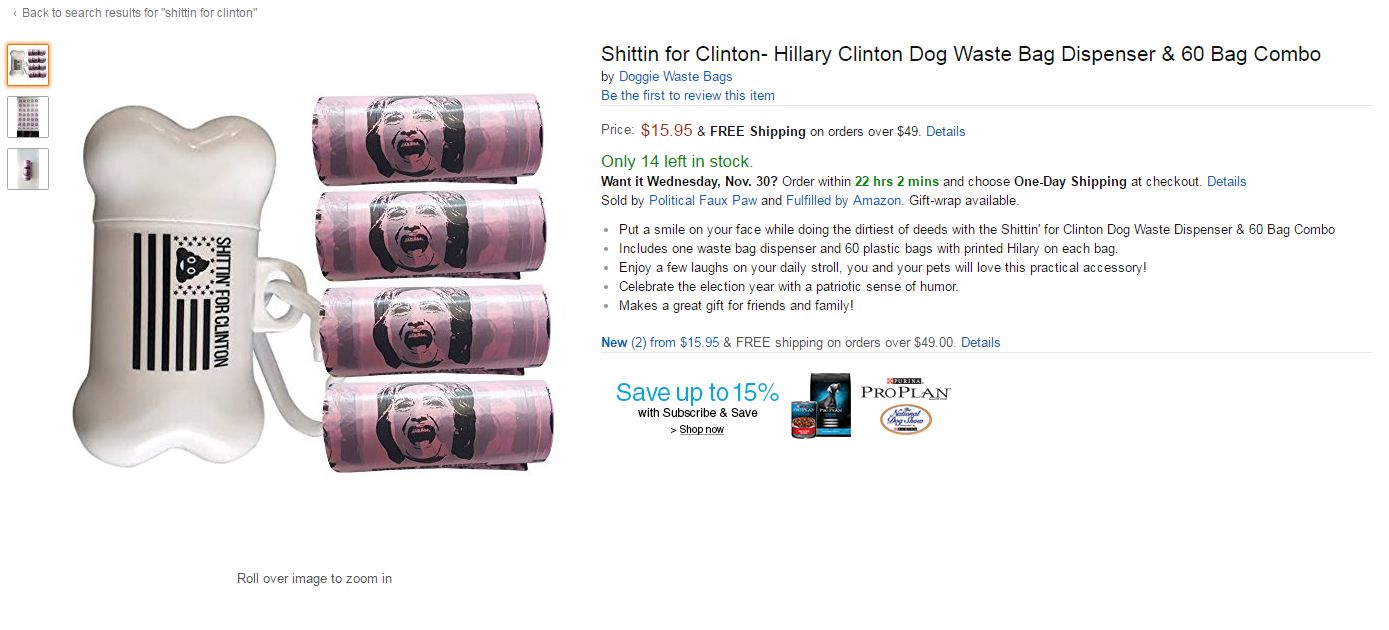Open Doggie Waste Bags brand page
1389x630 pixels.
pyautogui.click(x=675, y=77)
